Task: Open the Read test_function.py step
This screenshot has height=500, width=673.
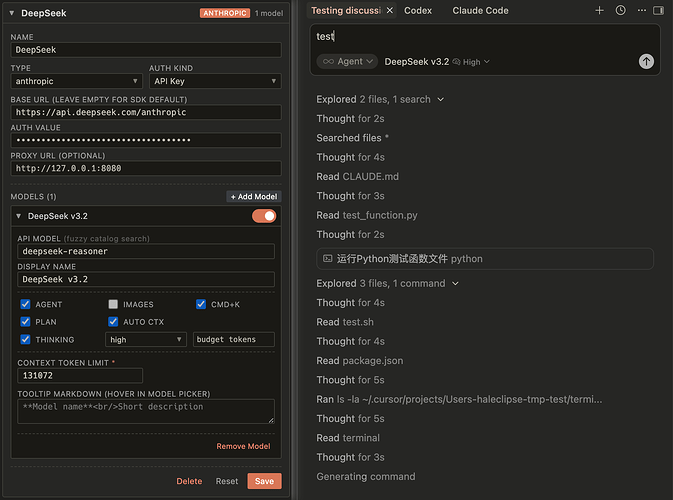Action: pyautogui.click(x=367, y=215)
